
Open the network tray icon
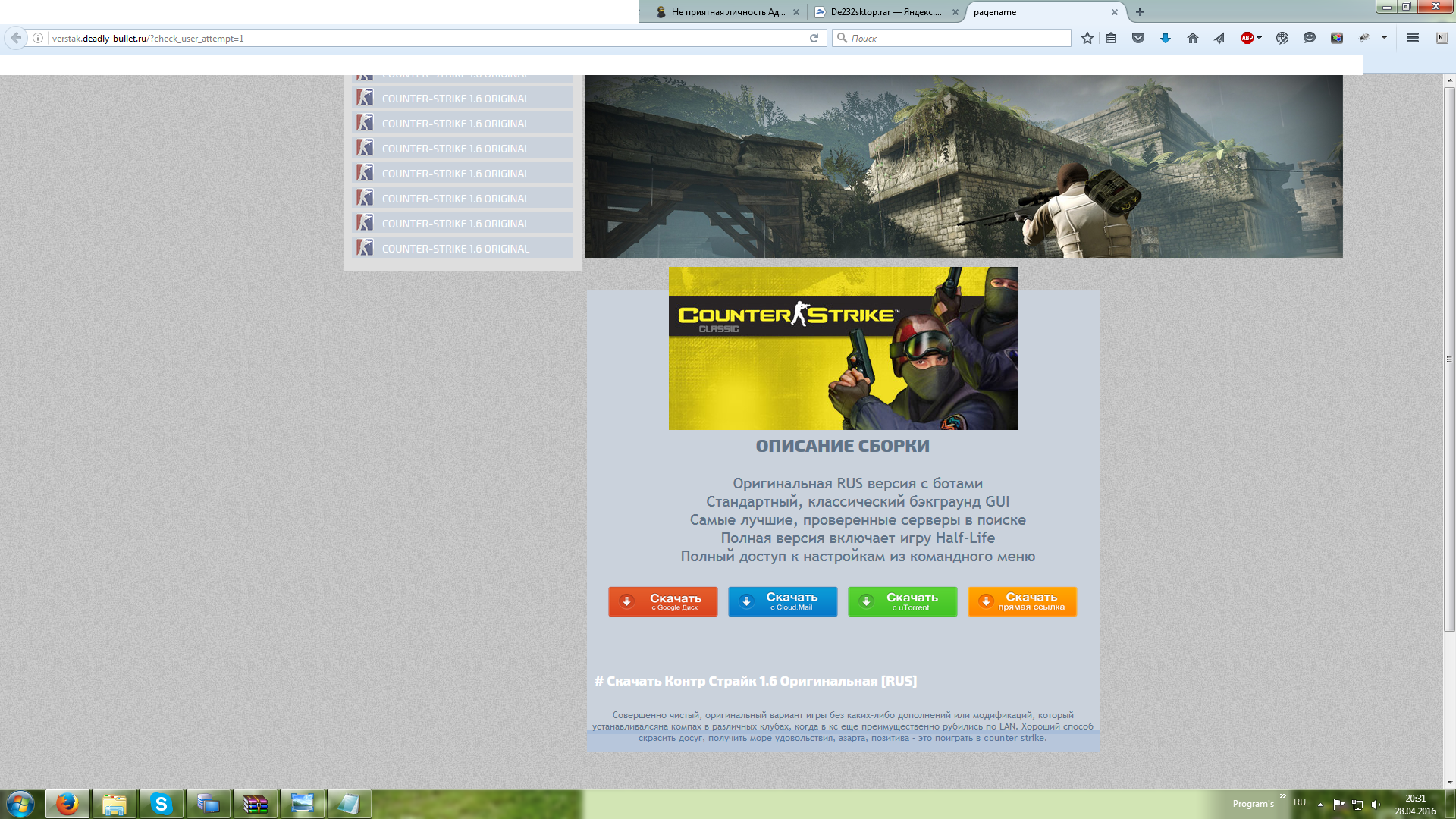click(1357, 804)
